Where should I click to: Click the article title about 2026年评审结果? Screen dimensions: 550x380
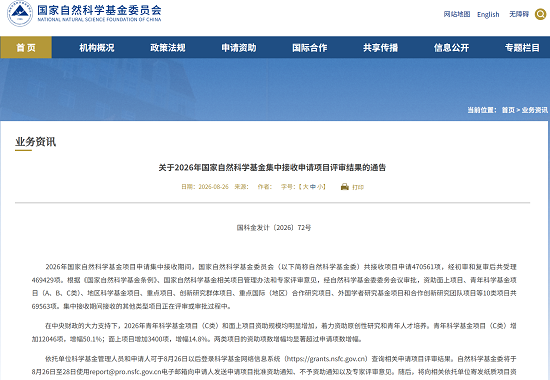pos(272,168)
